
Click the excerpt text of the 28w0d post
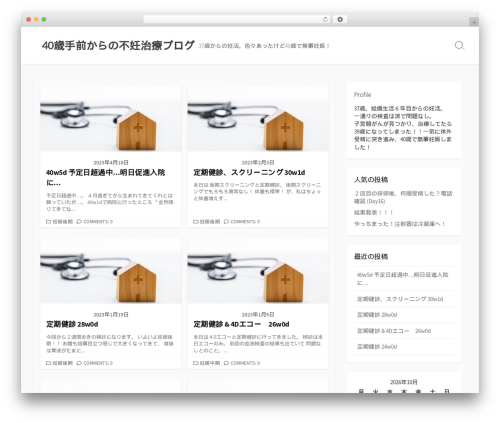pyautogui.click(x=110, y=344)
